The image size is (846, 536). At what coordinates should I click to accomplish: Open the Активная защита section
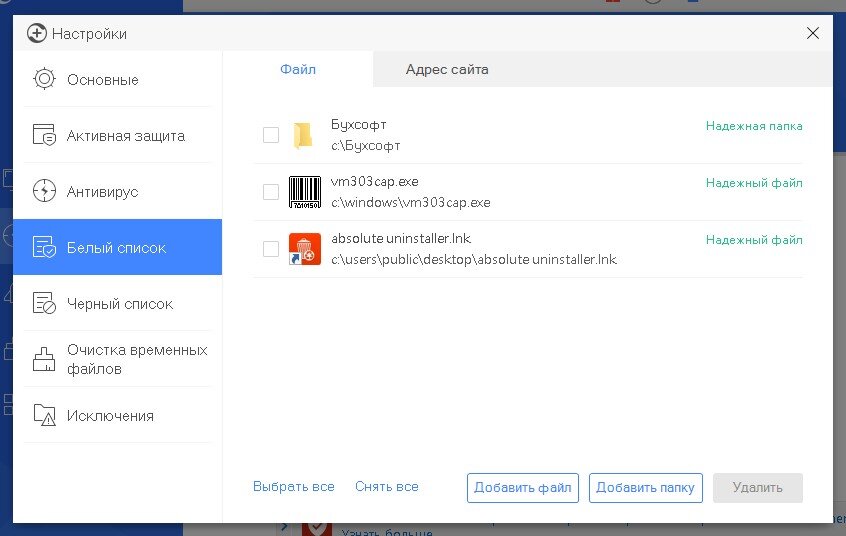click(117, 135)
